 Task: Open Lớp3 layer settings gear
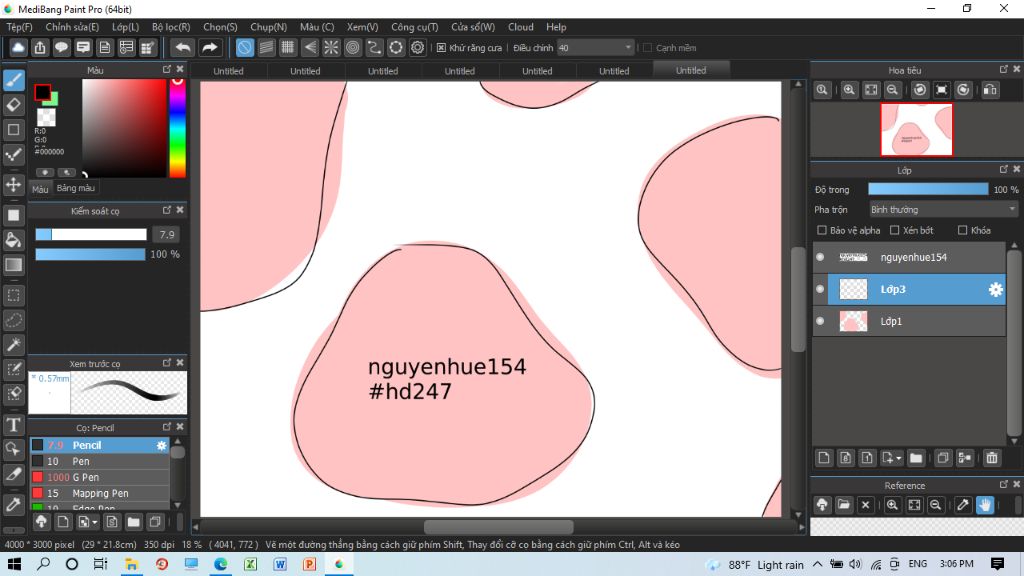[x=995, y=289]
